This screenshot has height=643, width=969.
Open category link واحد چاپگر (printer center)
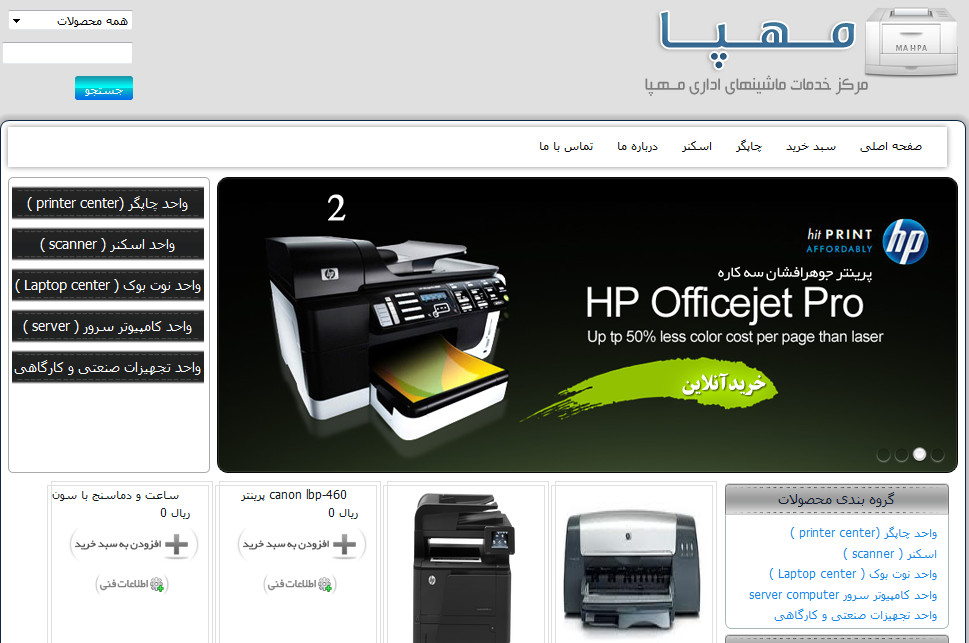tap(863, 533)
